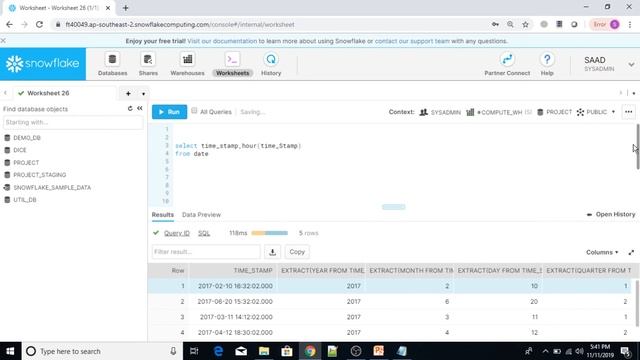Open History panel link
The height and width of the screenshot is (360, 640).
(611, 214)
